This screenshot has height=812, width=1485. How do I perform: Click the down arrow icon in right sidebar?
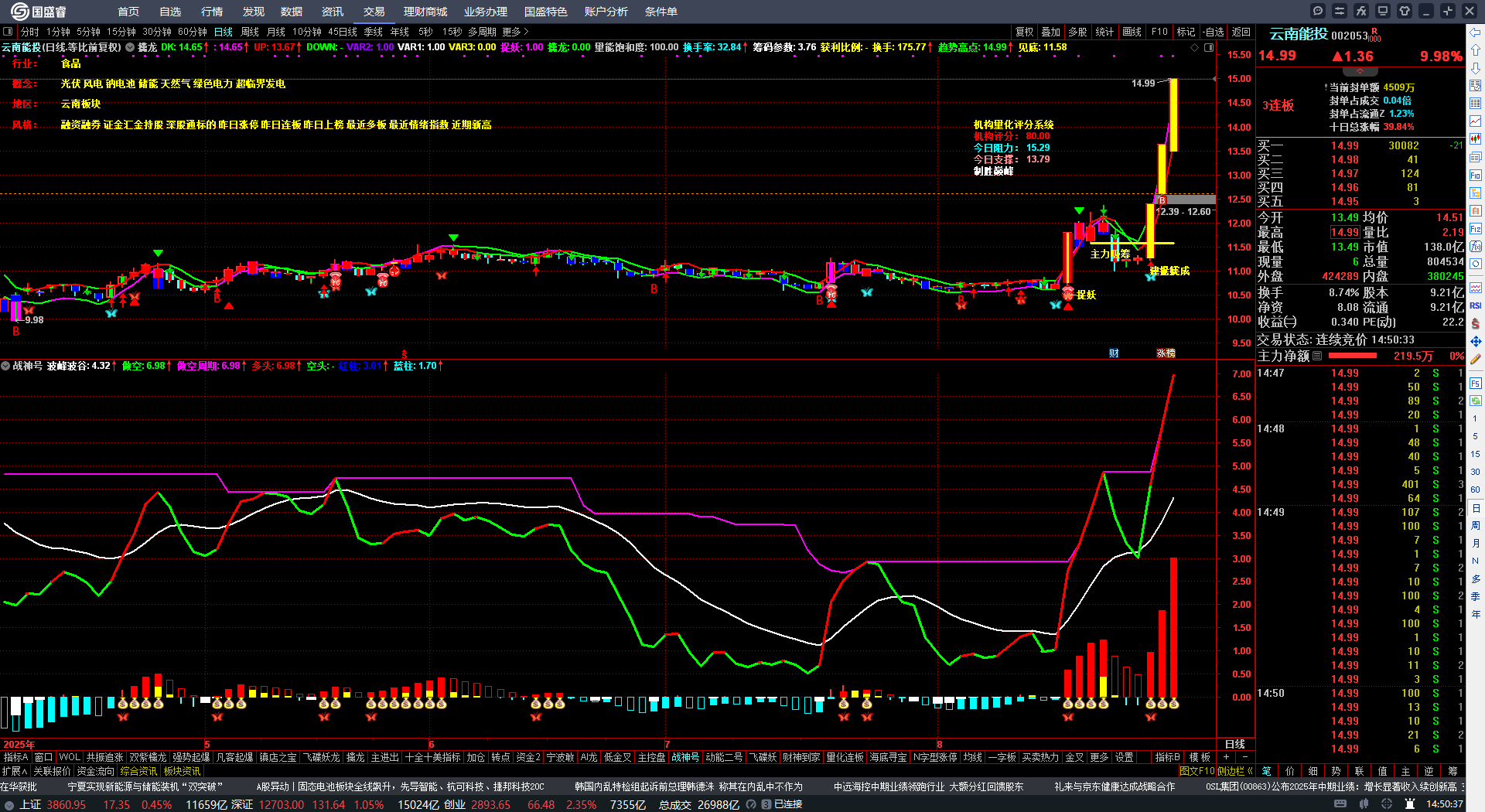[x=1476, y=68]
